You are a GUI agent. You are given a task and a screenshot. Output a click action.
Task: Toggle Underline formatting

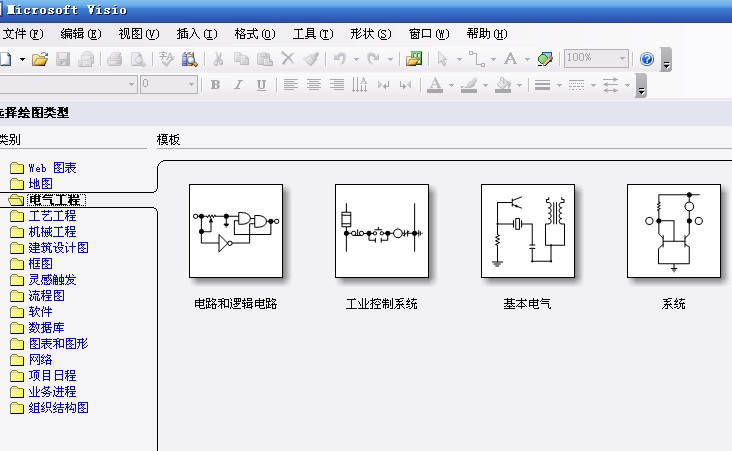(261, 85)
